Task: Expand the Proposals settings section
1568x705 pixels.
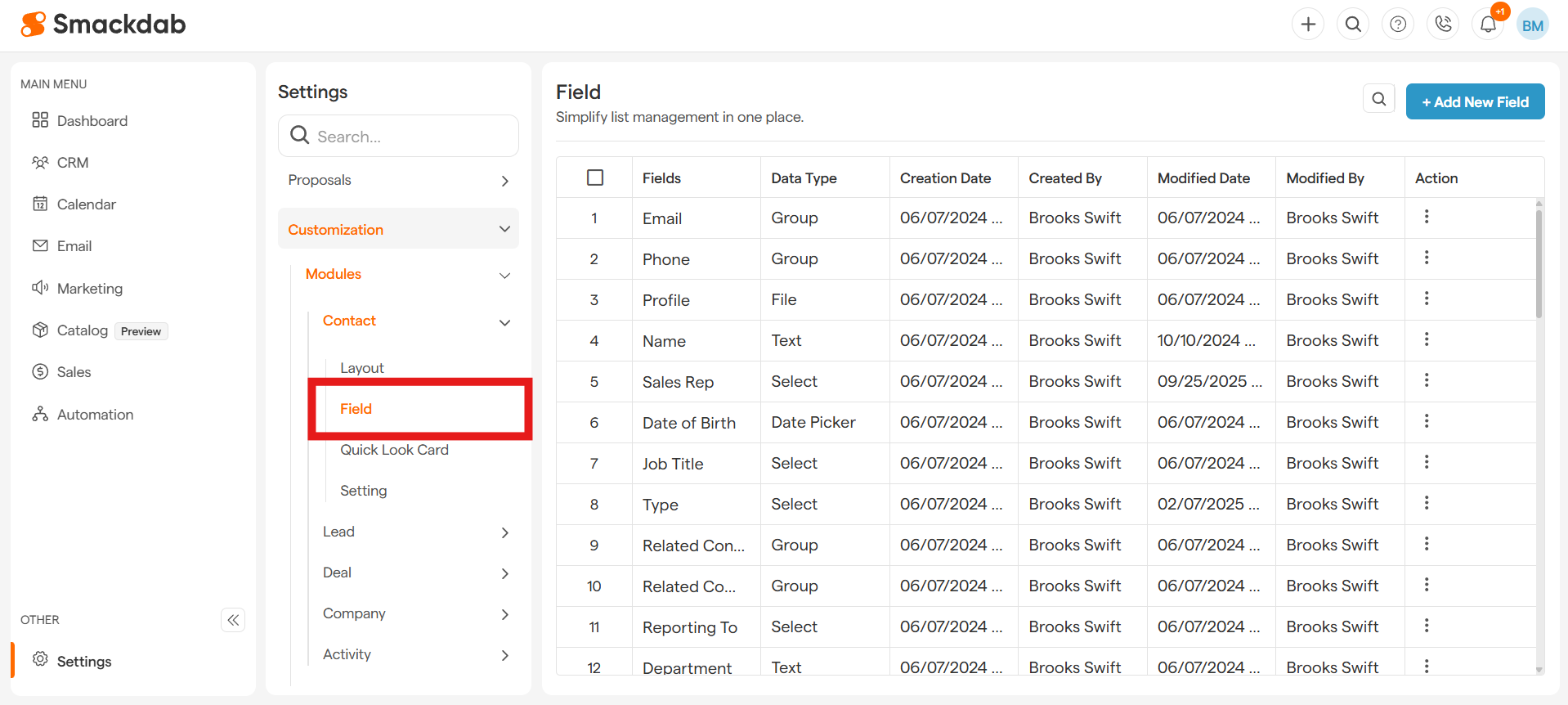Action: pyautogui.click(x=504, y=181)
